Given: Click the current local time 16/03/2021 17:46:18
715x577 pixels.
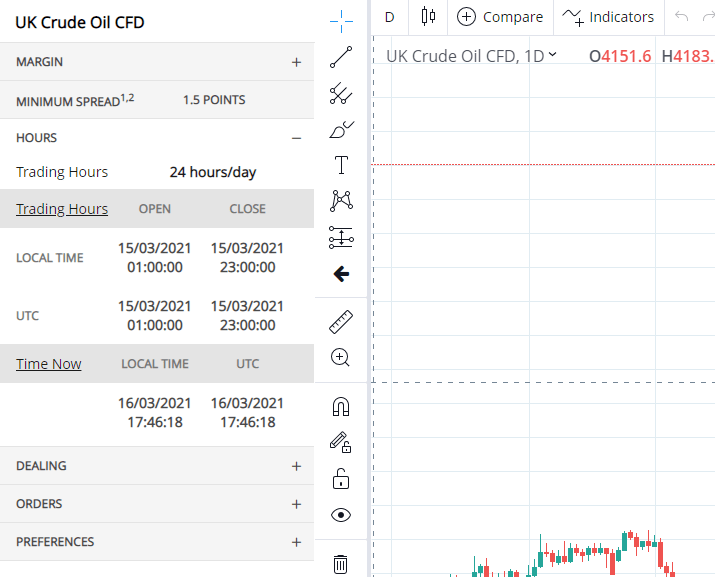Looking at the screenshot, I should point(155,413).
